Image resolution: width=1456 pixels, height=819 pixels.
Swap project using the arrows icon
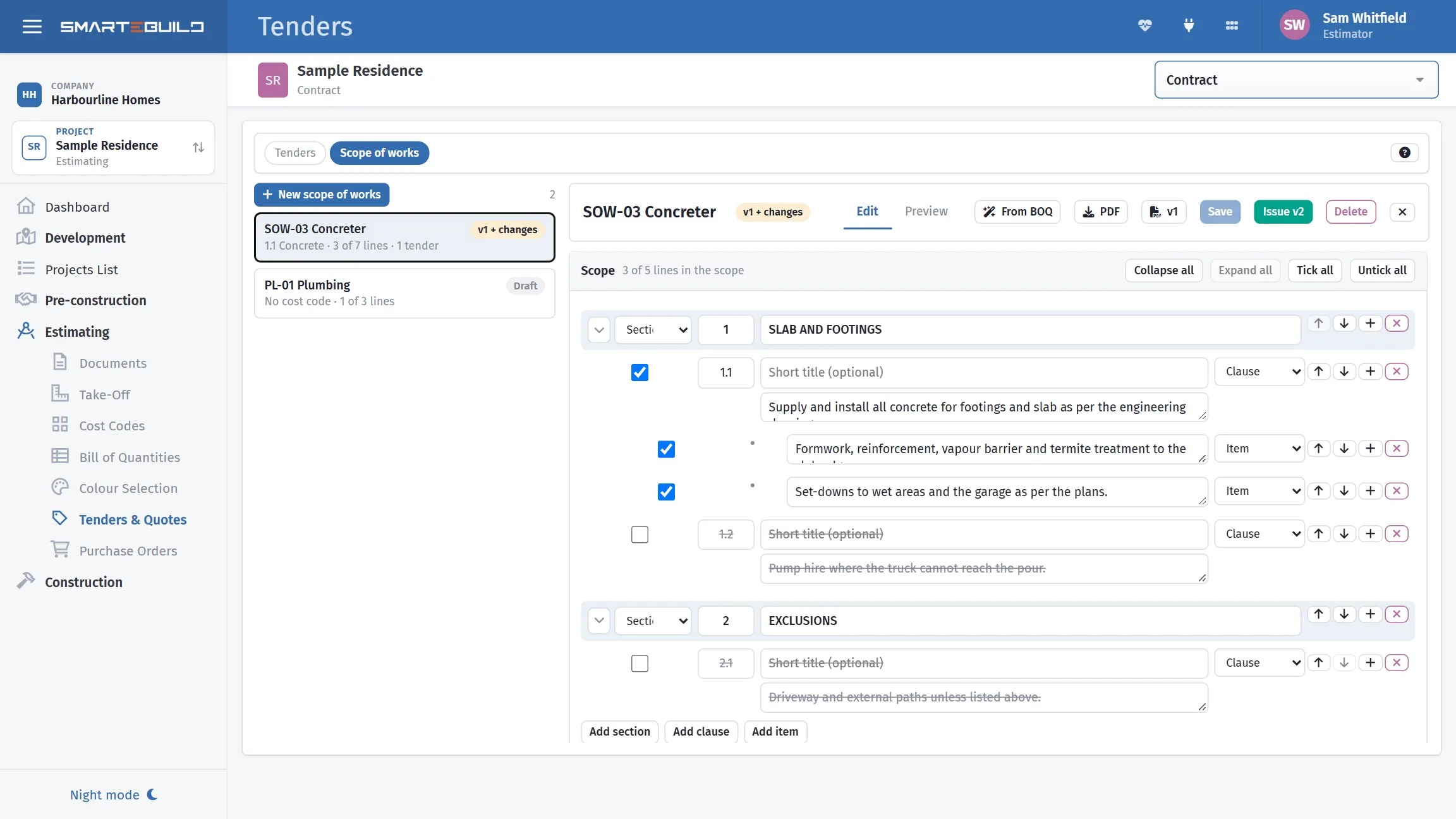click(198, 147)
